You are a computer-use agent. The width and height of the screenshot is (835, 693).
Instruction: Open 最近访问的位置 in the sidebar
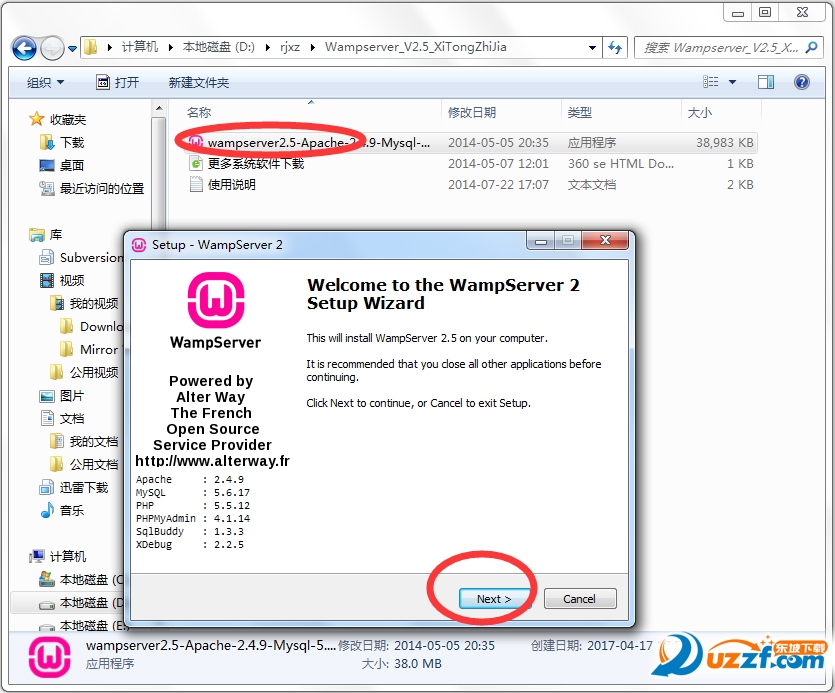[x=102, y=188]
